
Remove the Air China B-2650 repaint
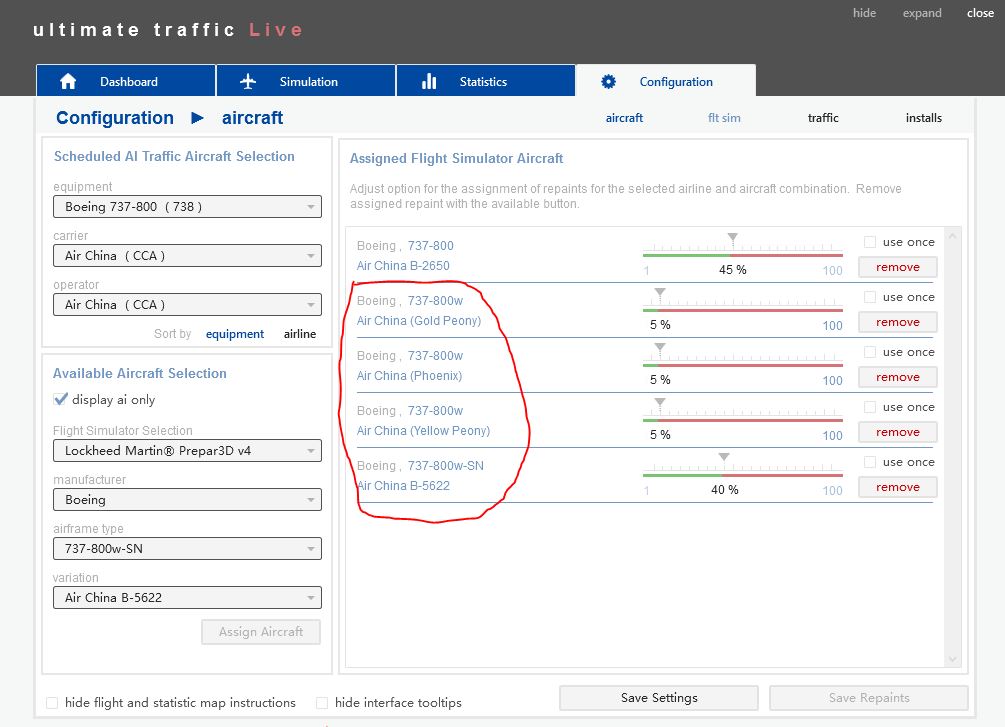pyautogui.click(x=897, y=267)
